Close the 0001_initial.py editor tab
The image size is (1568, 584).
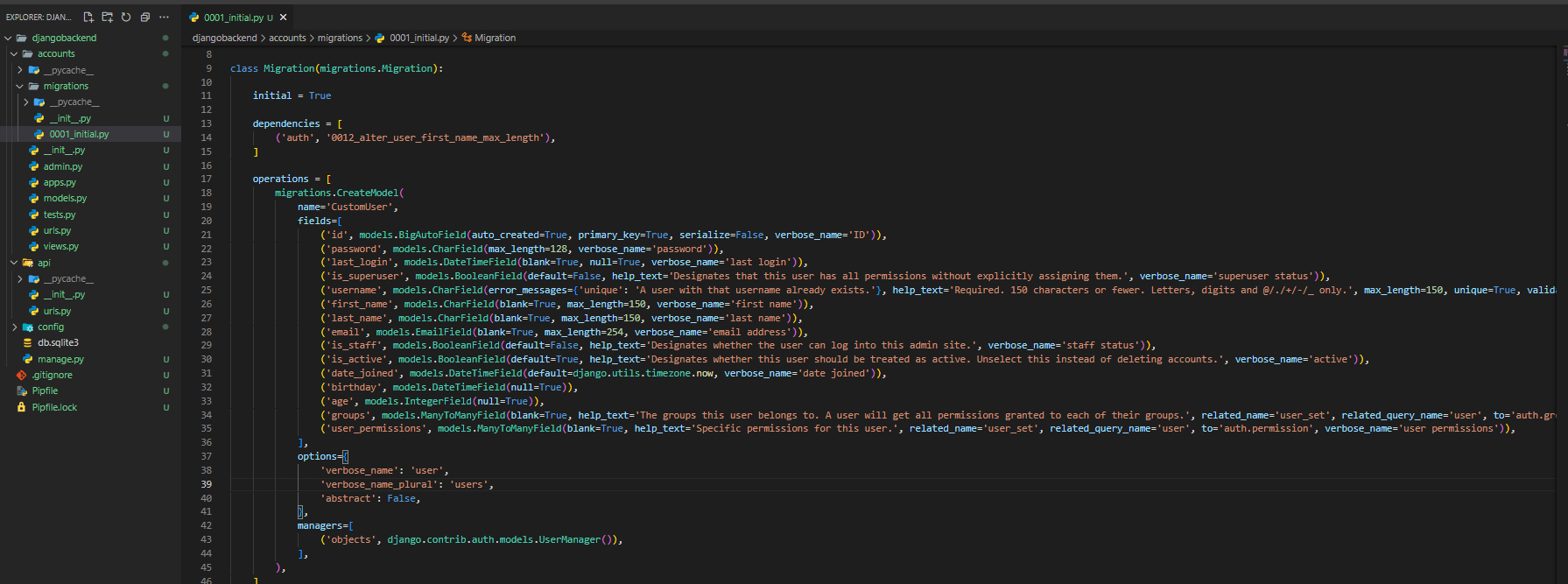[283, 18]
